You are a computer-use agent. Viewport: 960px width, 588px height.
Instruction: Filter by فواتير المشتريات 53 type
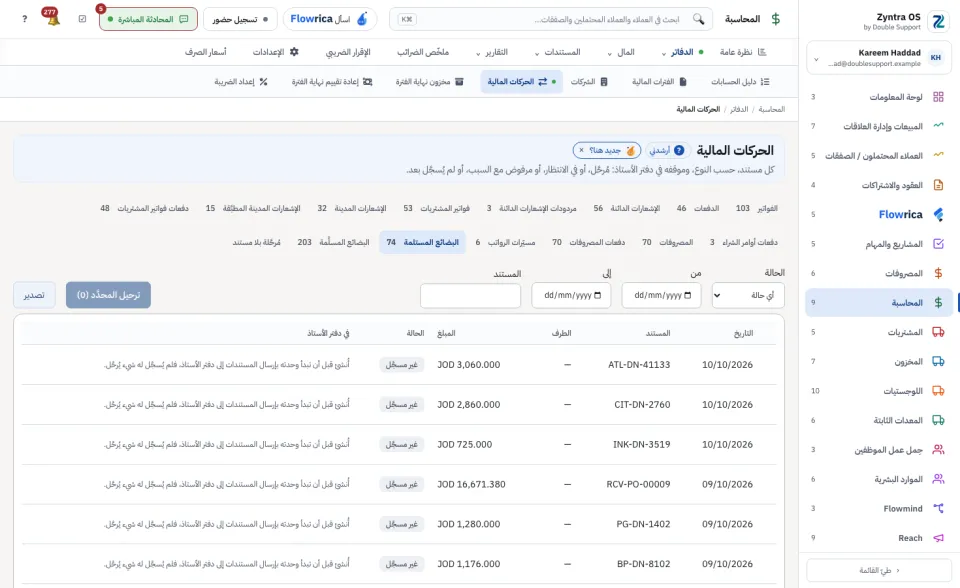(x=437, y=208)
